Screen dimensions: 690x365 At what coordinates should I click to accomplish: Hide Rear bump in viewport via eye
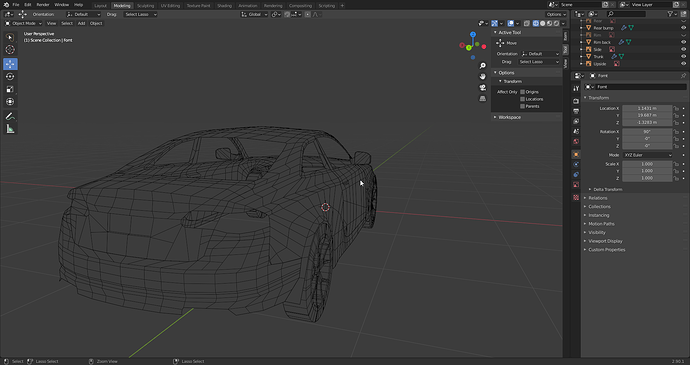click(683, 28)
